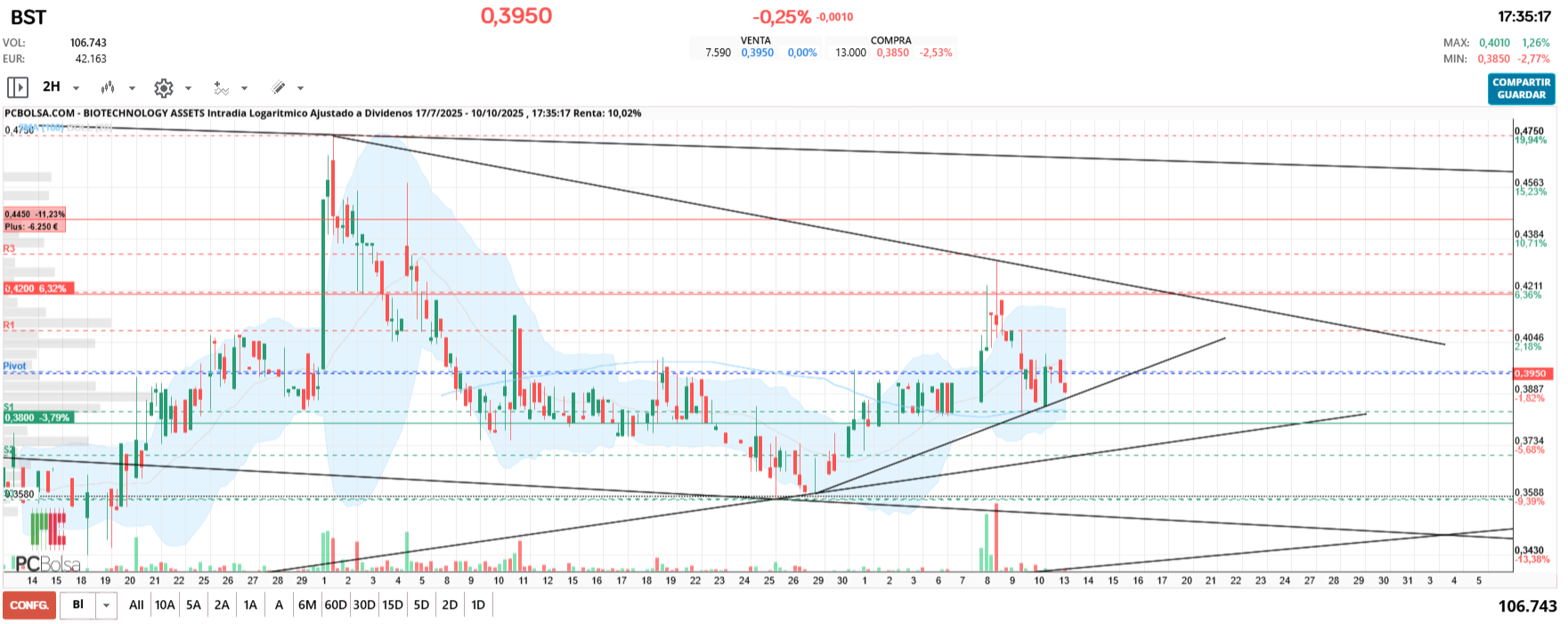The image size is (1568, 624).
Task: Select the 30D range tab
Action: [x=364, y=605]
